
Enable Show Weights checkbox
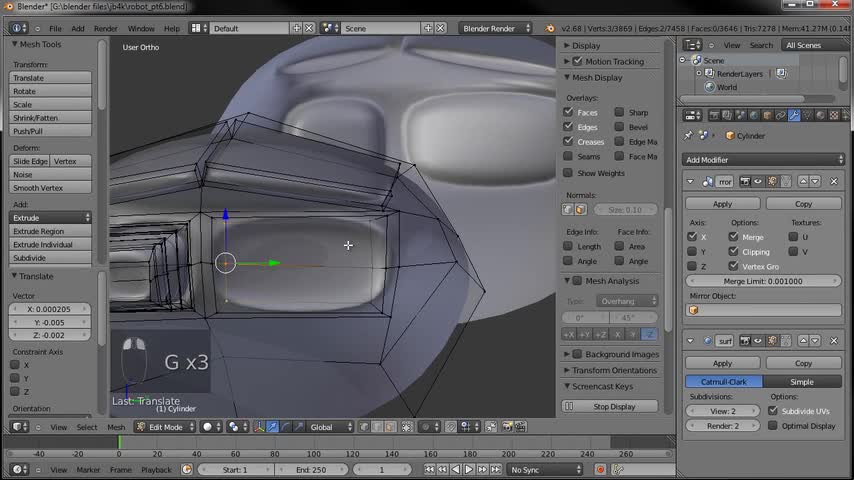[568, 173]
